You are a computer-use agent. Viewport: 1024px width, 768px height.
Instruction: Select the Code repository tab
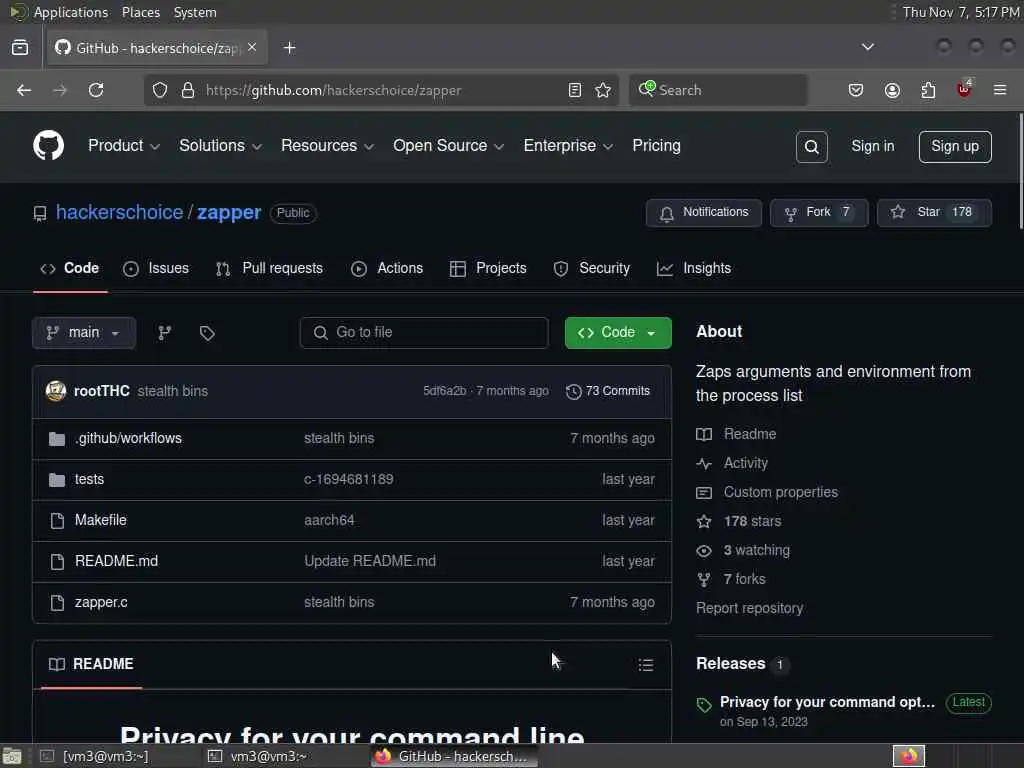point(70,268)
